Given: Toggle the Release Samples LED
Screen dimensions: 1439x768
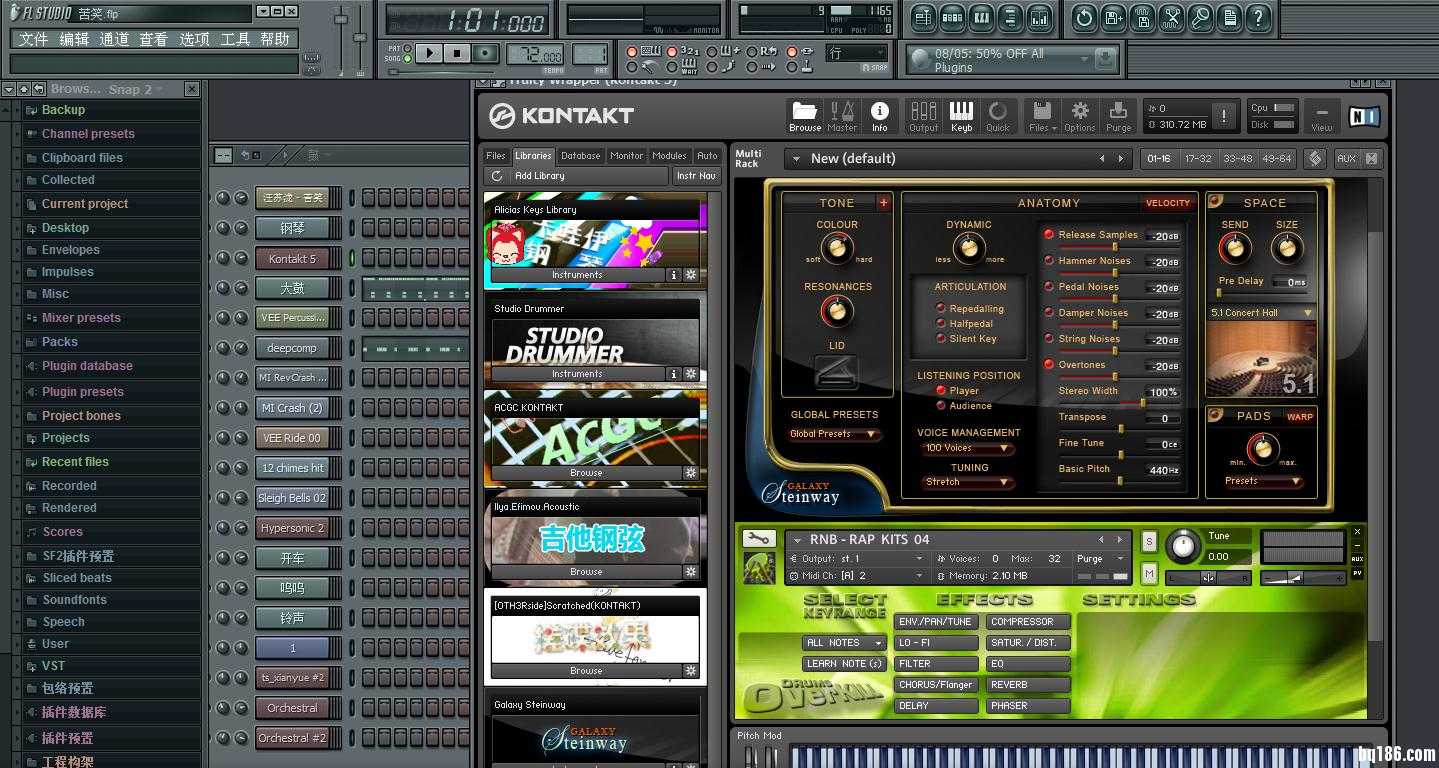Looking at the screenshot, I should tap(1048, 235).
